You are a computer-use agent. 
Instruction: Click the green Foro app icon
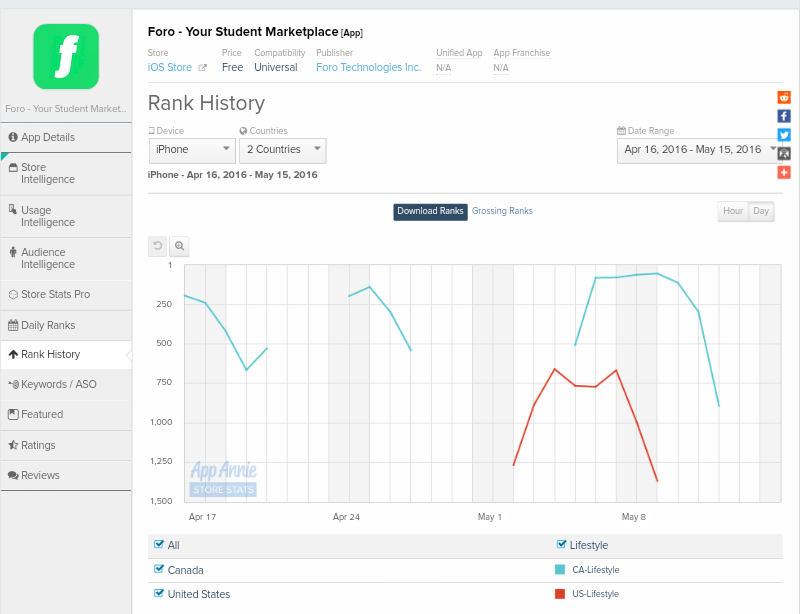(x=66, y=56)
